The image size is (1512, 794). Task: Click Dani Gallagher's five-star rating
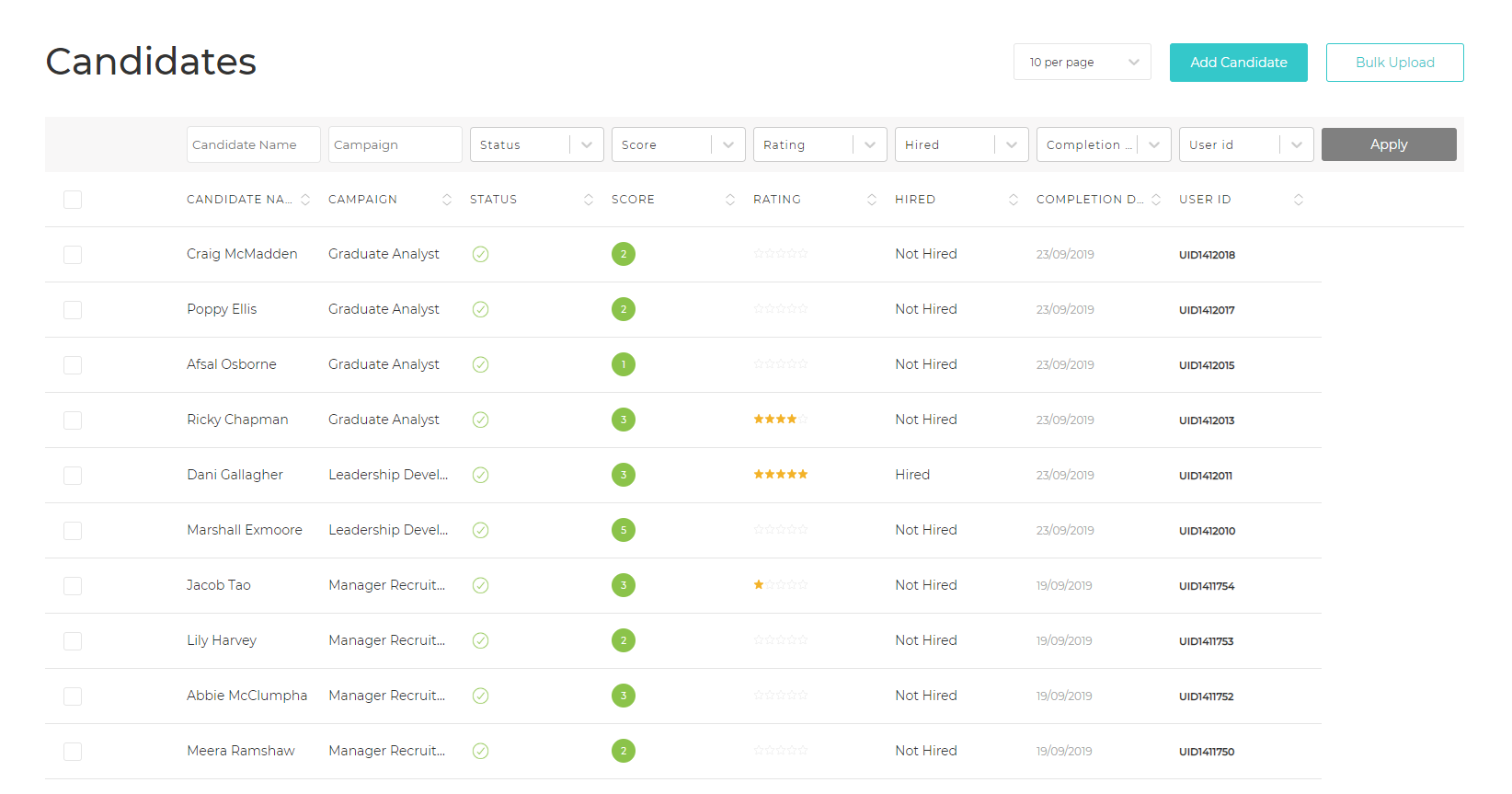[780, 475]
